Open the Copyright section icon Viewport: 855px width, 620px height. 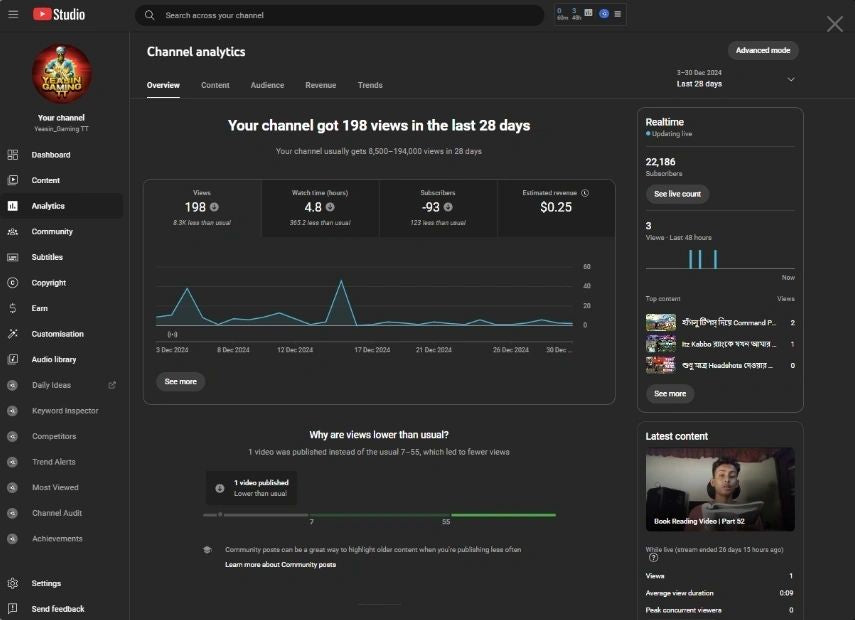(x=13, y=283)
